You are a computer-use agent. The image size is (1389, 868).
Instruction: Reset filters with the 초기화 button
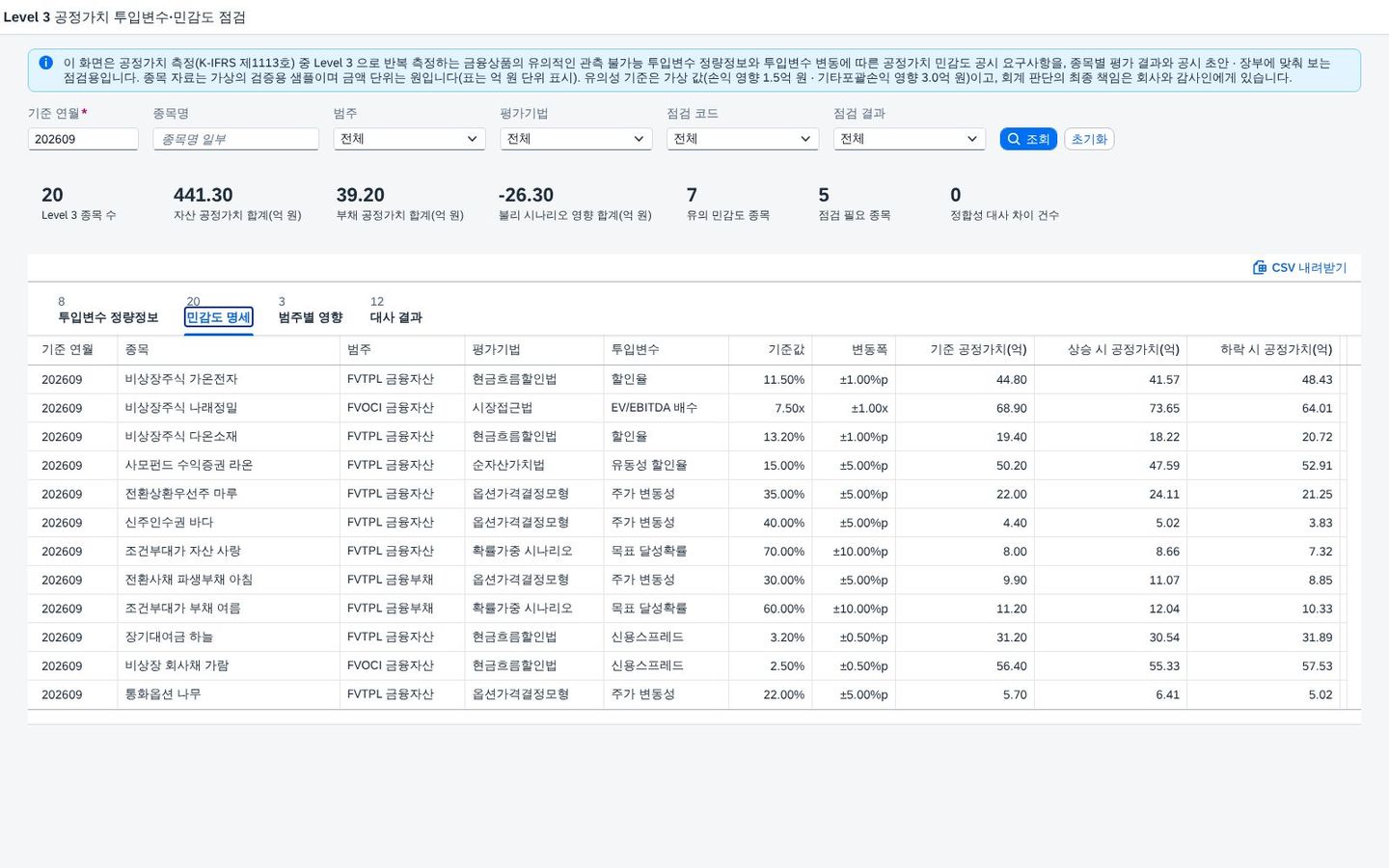(x=1089, y=139)
